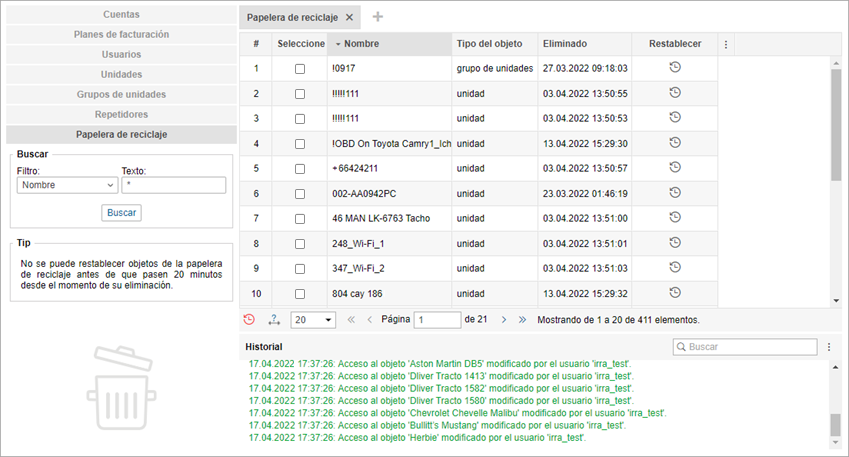Image resolution: width=849 pixels, height=457 pixels.
Task: Select checkbox for !0917 row
Action: coord(300,68)
